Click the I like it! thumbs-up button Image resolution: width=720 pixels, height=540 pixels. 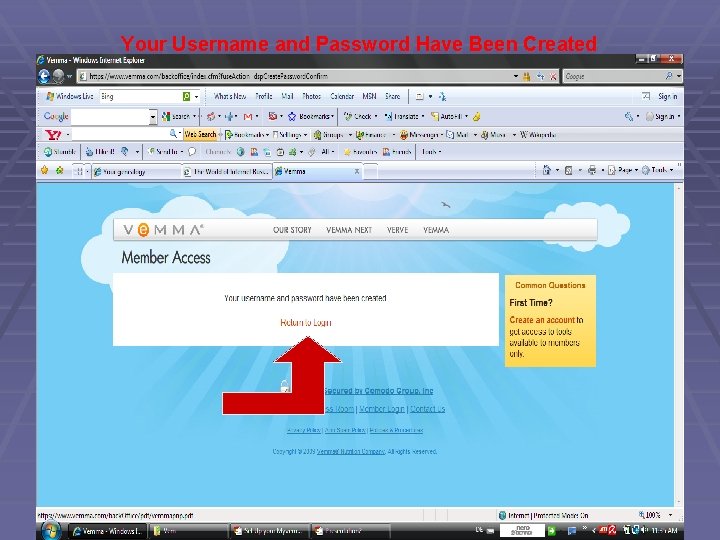pos(100,152)
